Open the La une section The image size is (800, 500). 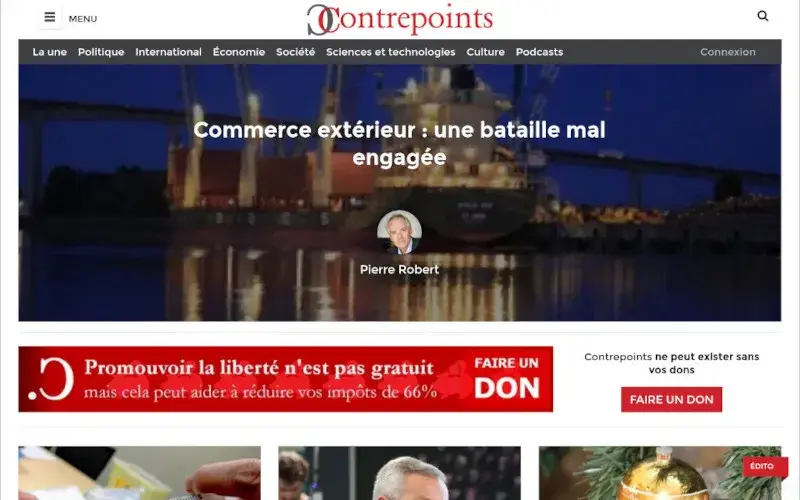tap(49, 52)
